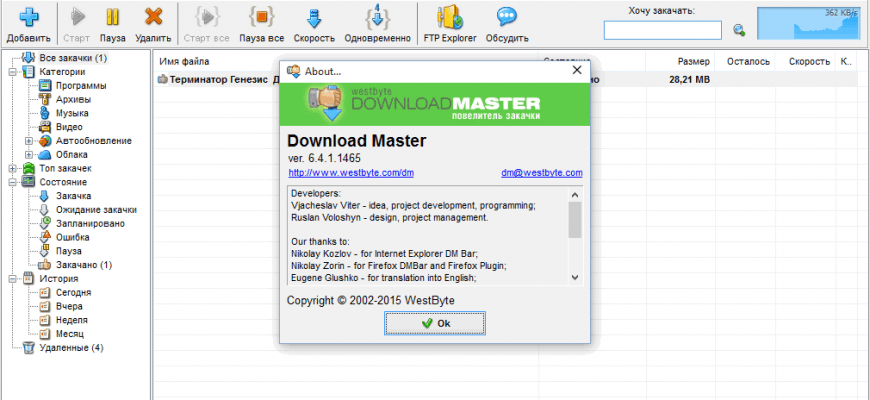Click the About dialog title icon

point(293,71)
